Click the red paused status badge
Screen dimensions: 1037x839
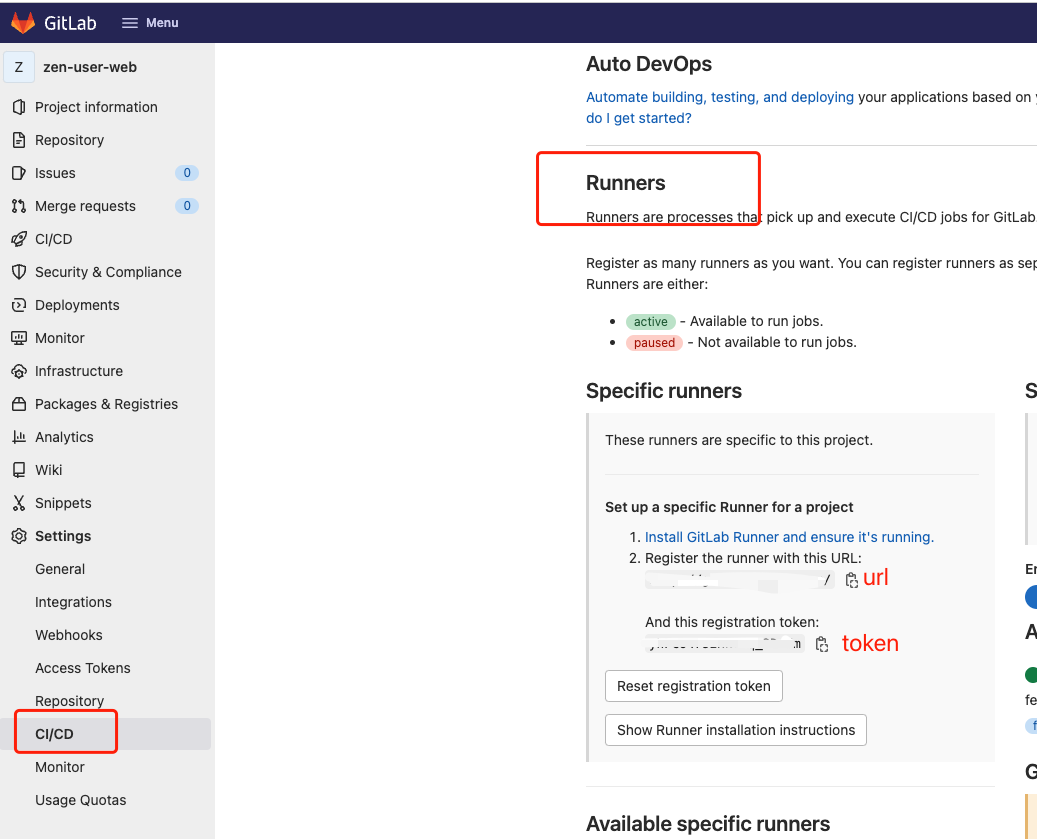tap(654, 342)
